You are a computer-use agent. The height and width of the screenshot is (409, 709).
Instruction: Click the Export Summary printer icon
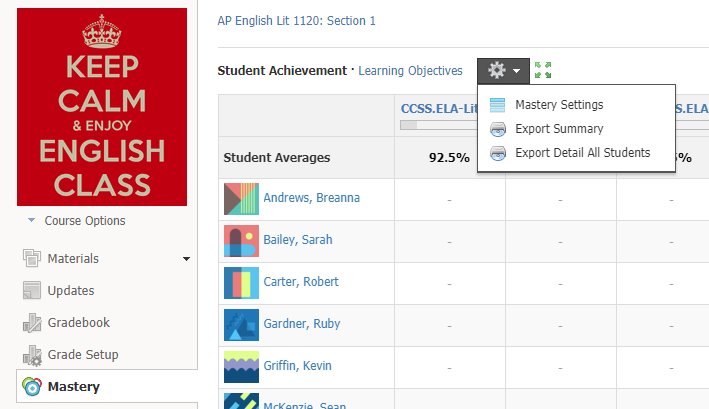click(498, 129)
